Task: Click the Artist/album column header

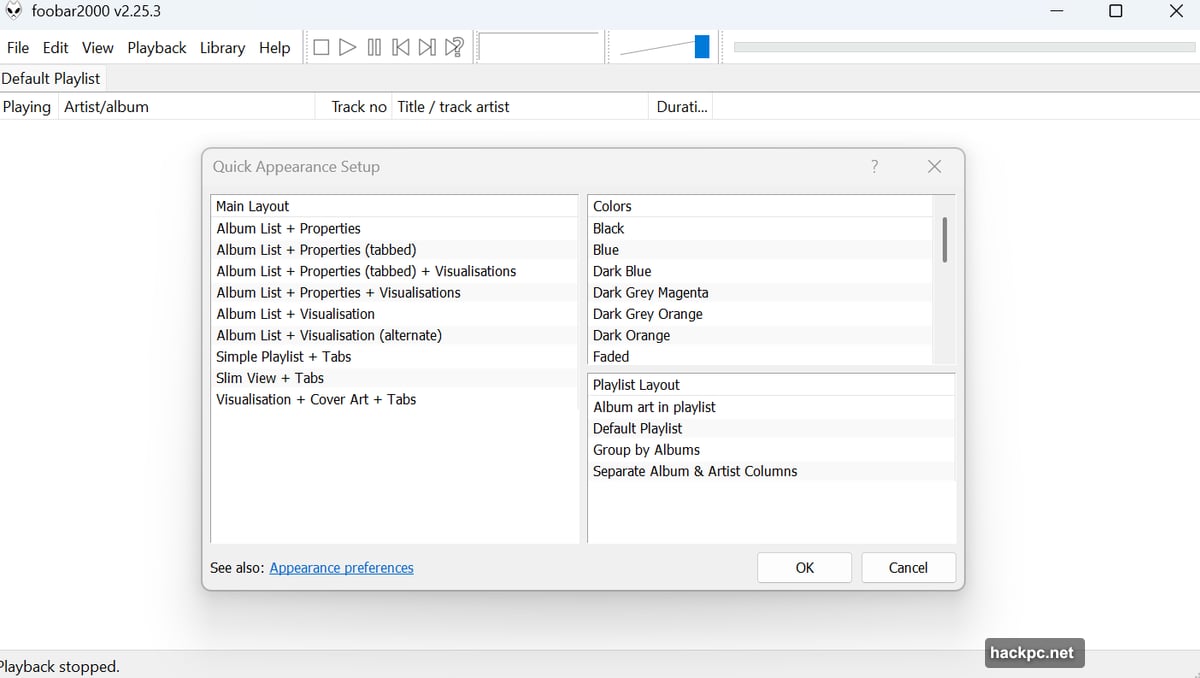Action: click(106, 106)
